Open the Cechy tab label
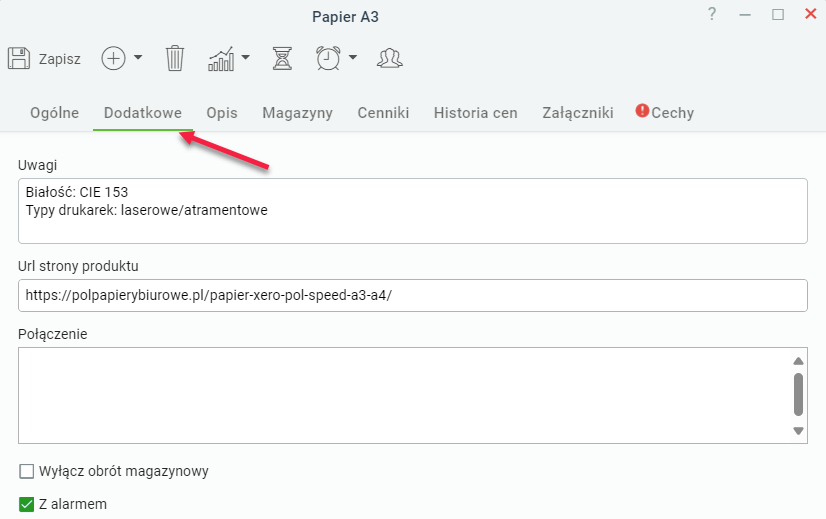 coord(673,113)
